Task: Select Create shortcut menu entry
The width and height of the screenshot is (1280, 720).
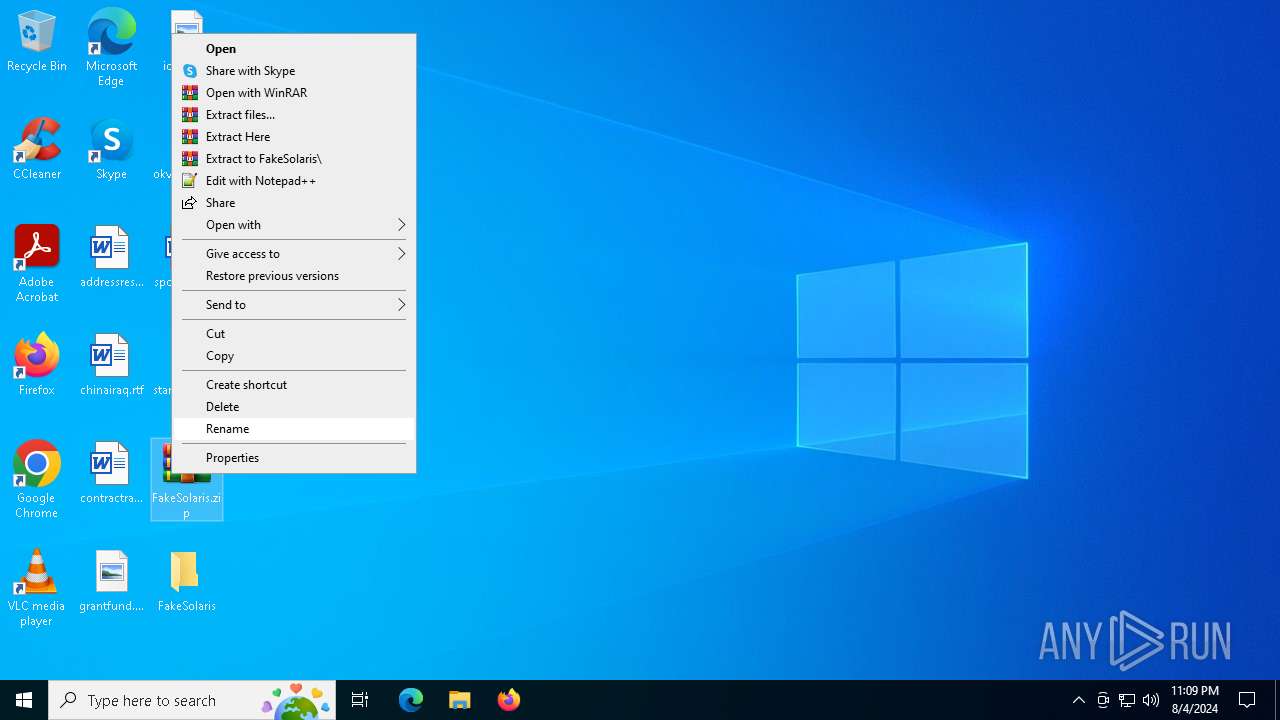Action: click(x=294, y=385)
